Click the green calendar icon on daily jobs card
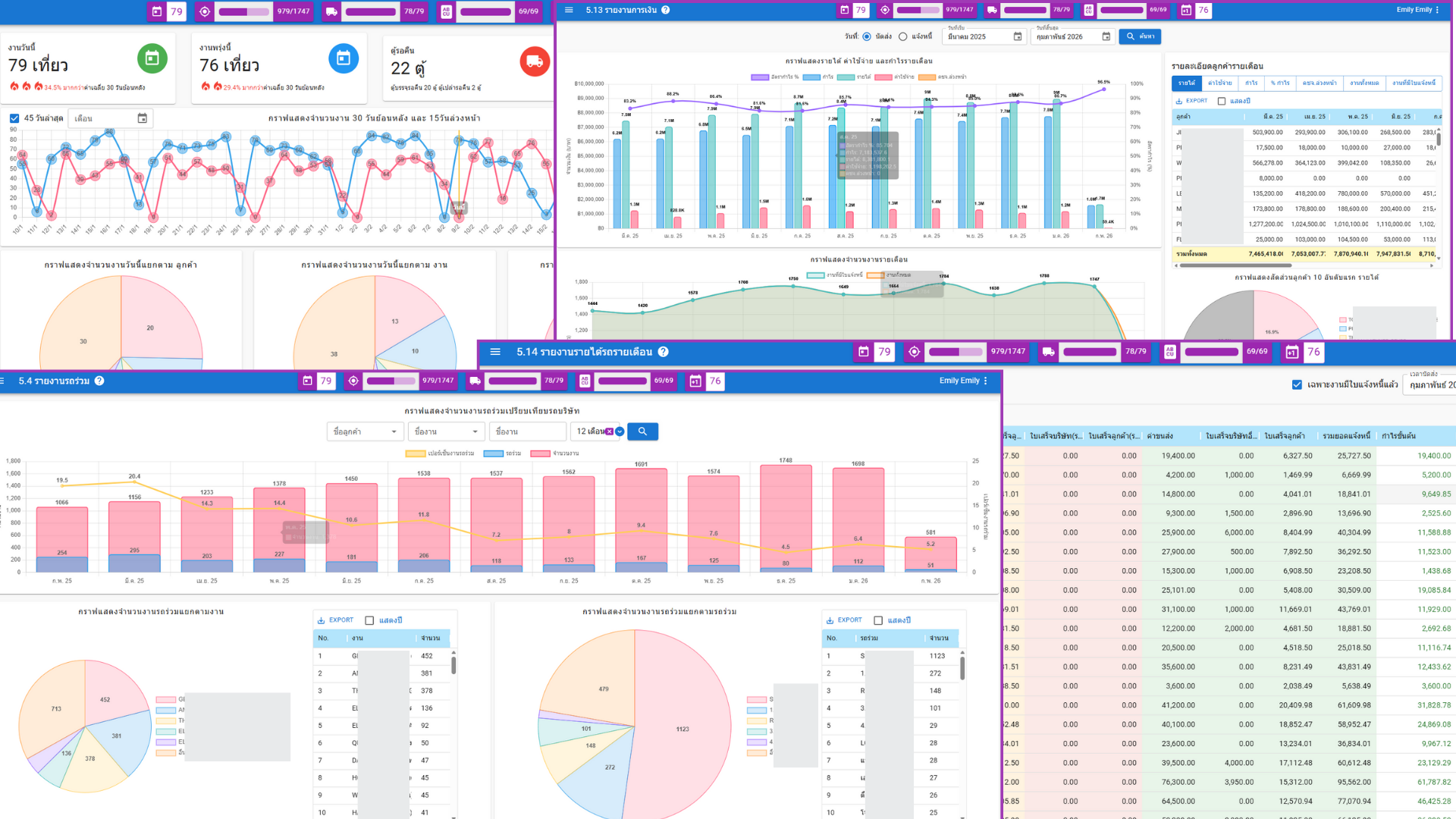This screenshot has height=819, width=1456. 152,58
